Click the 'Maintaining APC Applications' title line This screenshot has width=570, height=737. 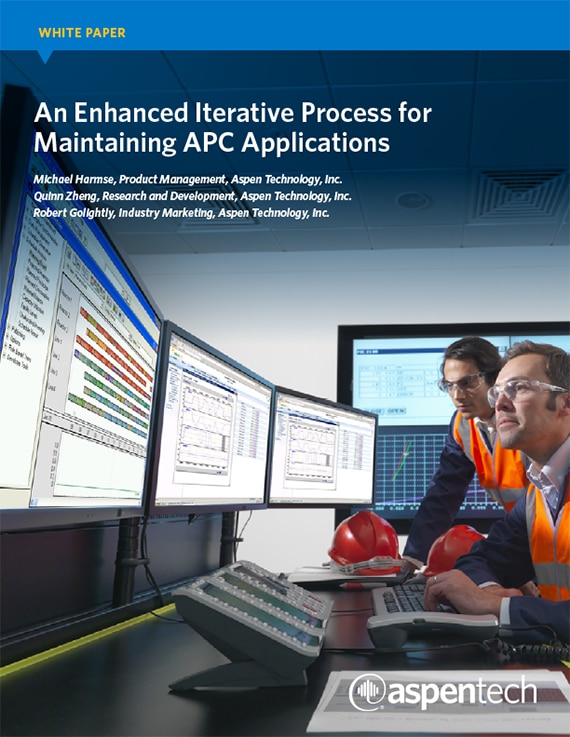pos(212,142)
